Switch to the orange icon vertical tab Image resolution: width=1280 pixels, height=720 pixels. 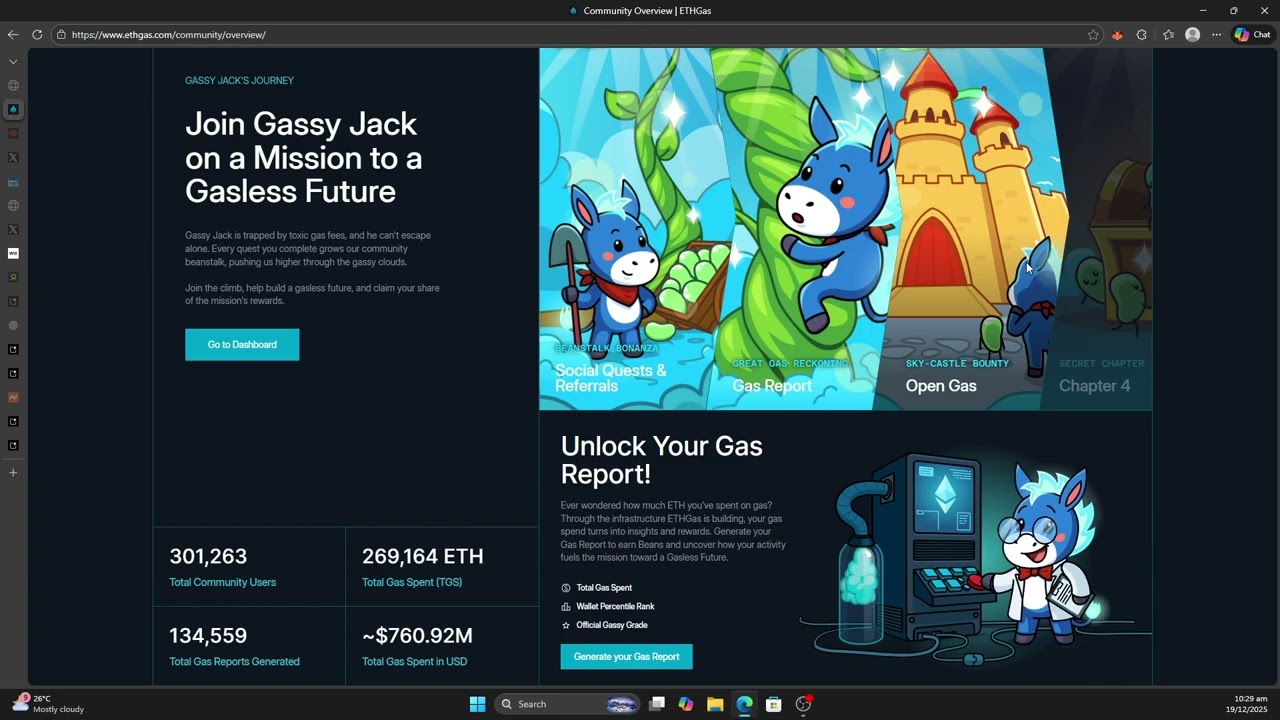point(13,397)
